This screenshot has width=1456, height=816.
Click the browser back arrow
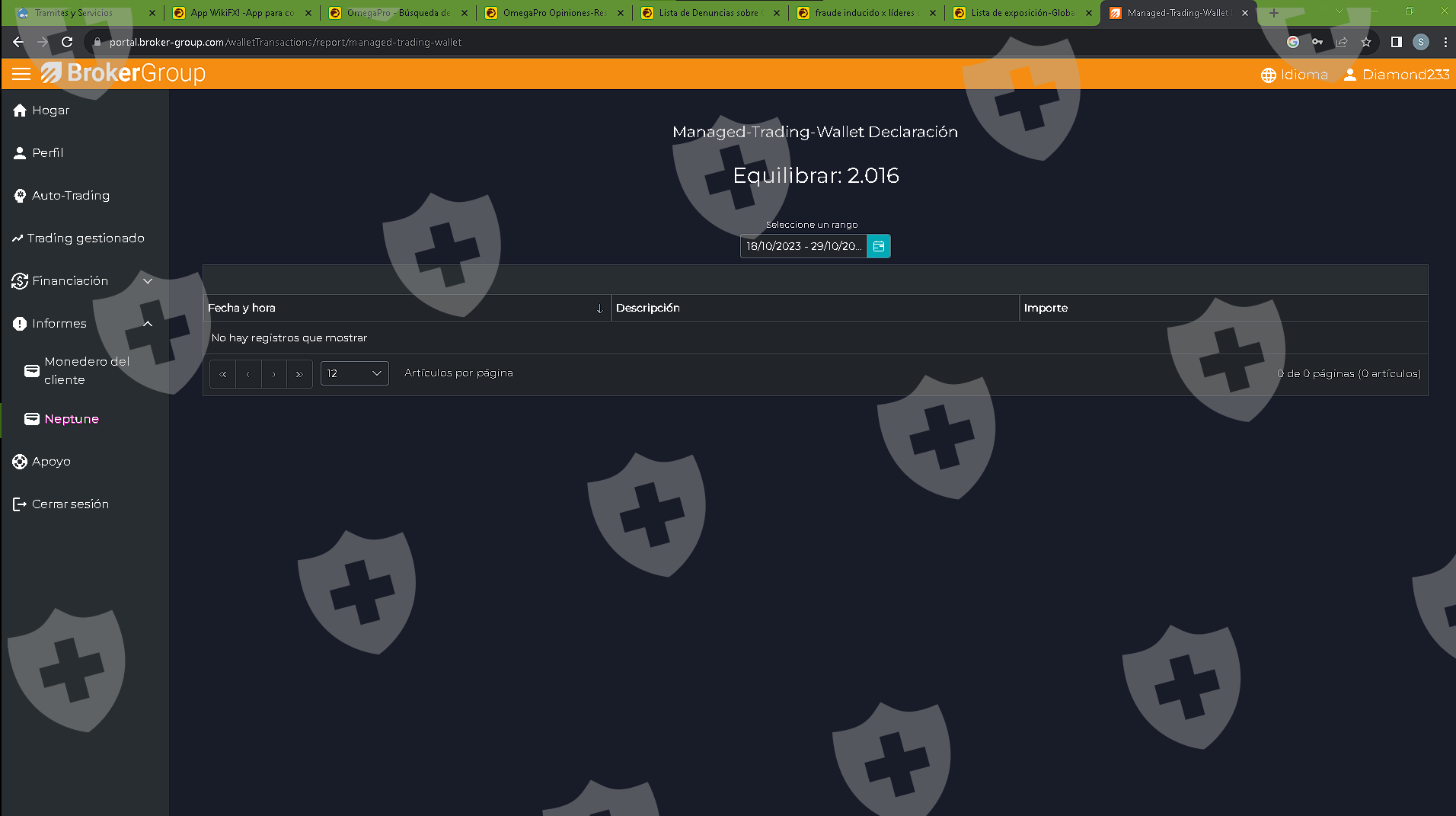point(18,43)
